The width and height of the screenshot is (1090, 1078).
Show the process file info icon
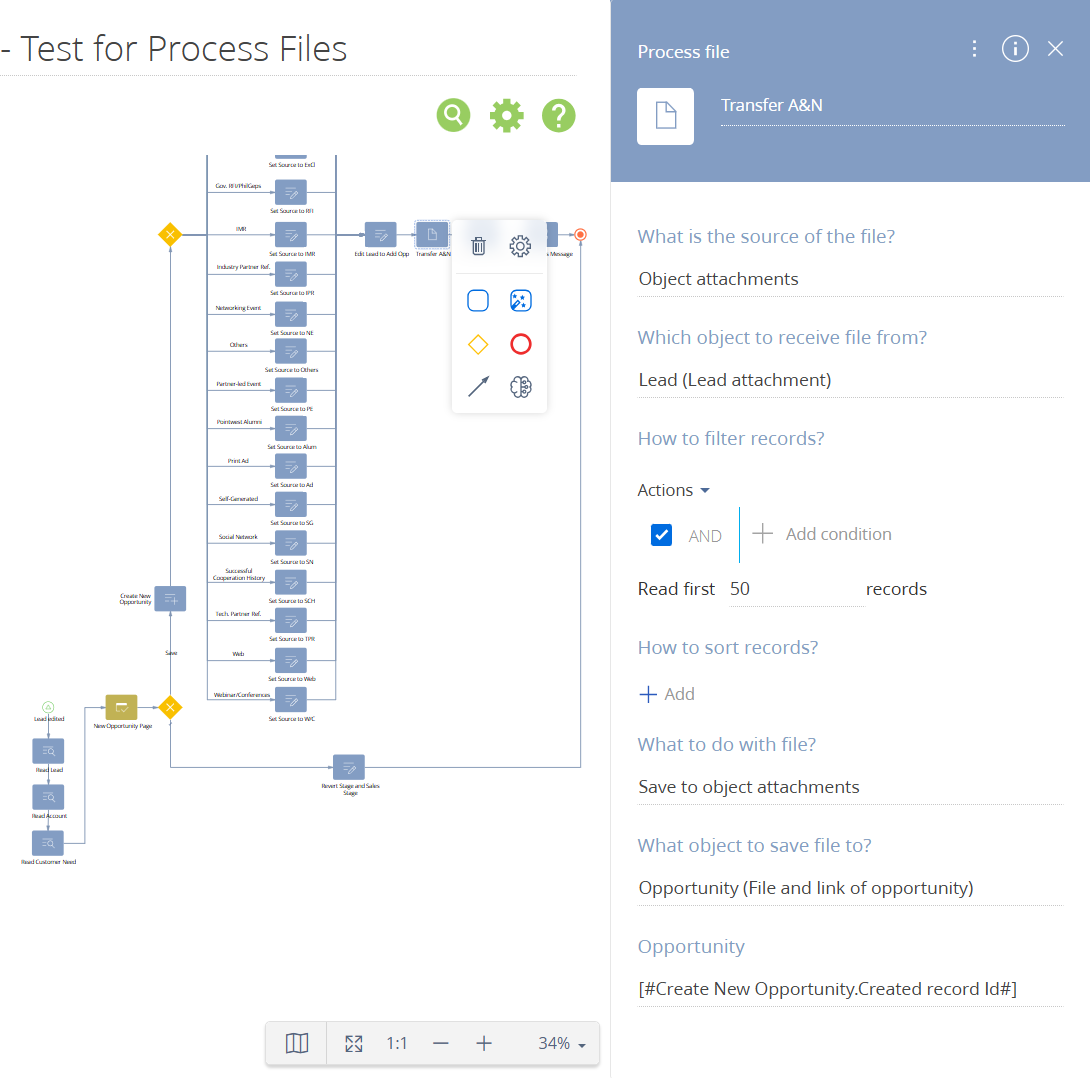coord(1015,49)
